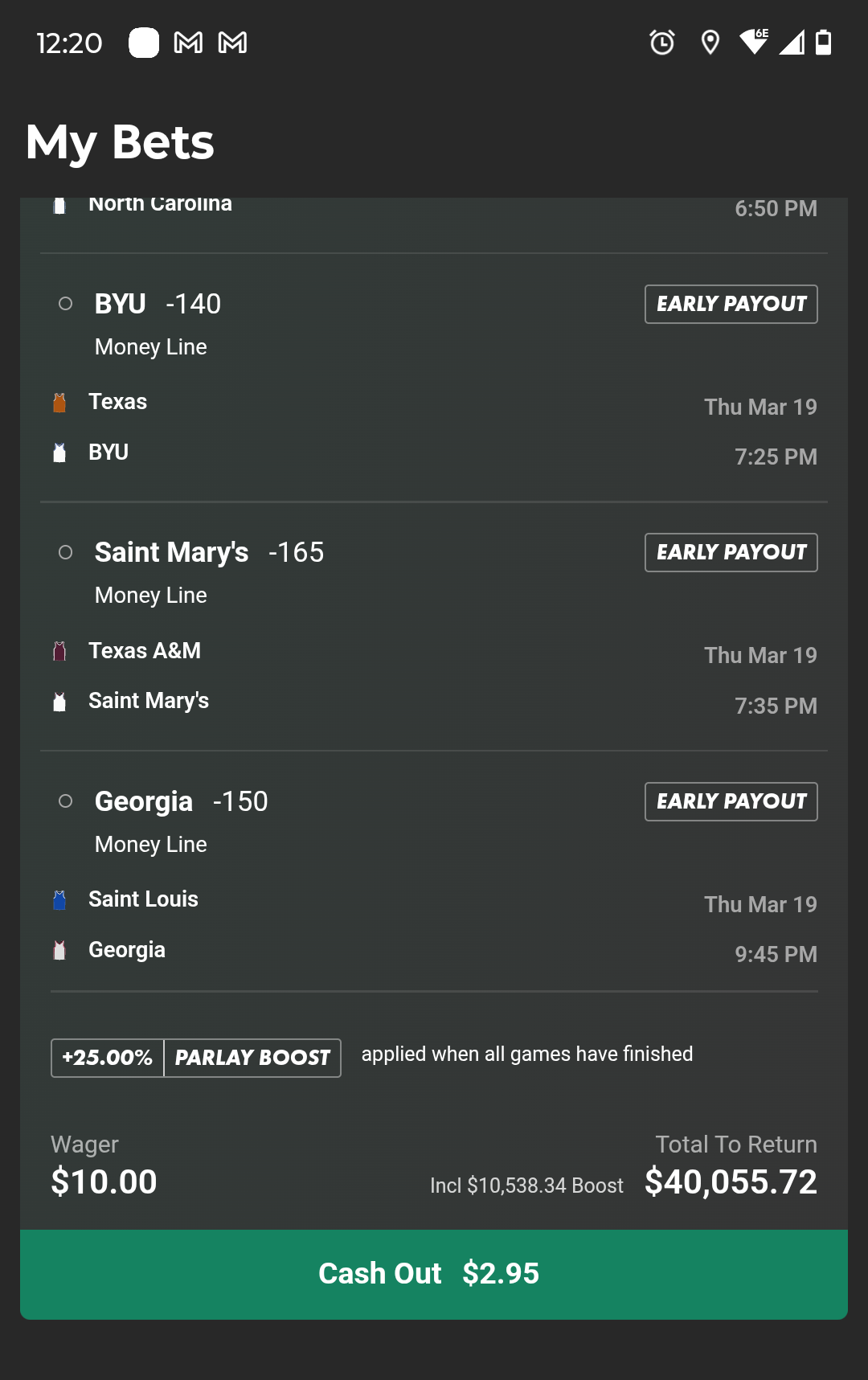Image resolution: width=868 pixels, height=1380 pixels.
Task: Tap the alarm clock status icon
Action: pos(662,42)
